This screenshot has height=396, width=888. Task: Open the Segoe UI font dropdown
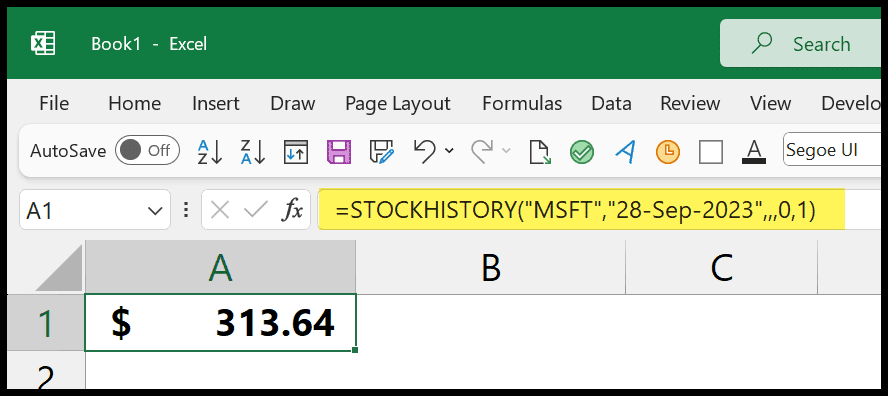pos(832,150)
